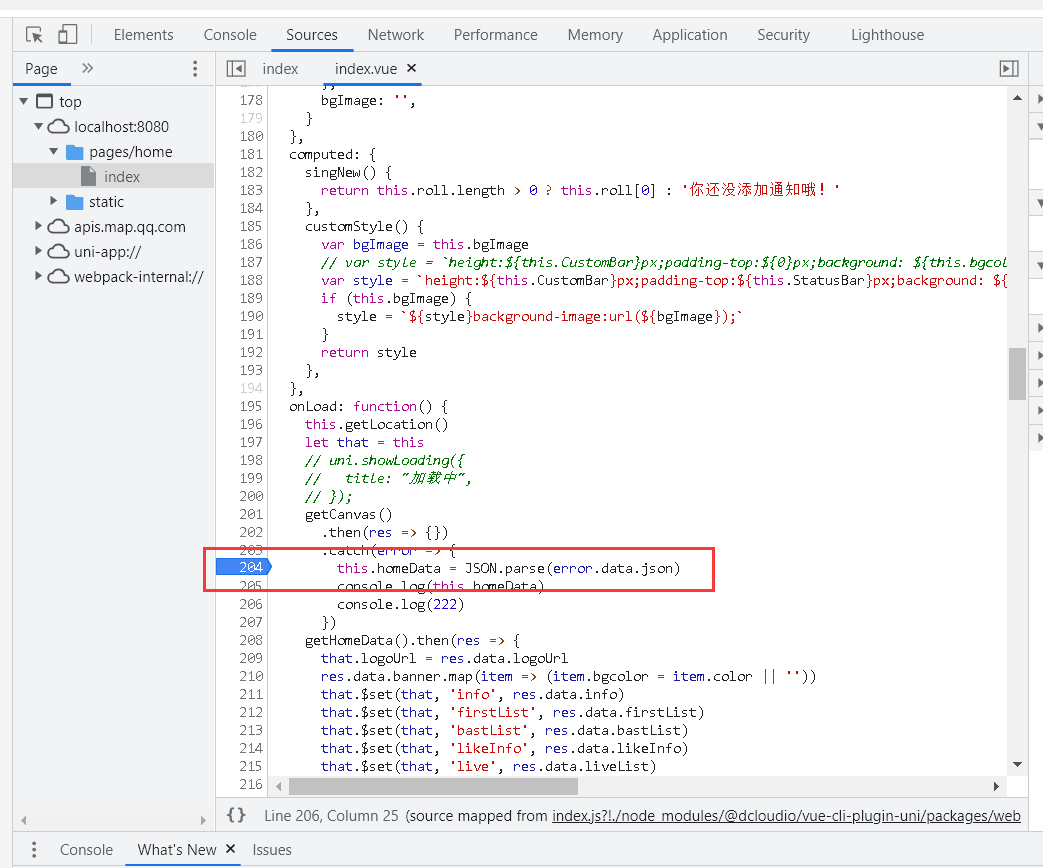The height and width of the screenshot is (868, 1043).
Task: Click the editor scroll up arrow
Action: tap(1017, 98)
